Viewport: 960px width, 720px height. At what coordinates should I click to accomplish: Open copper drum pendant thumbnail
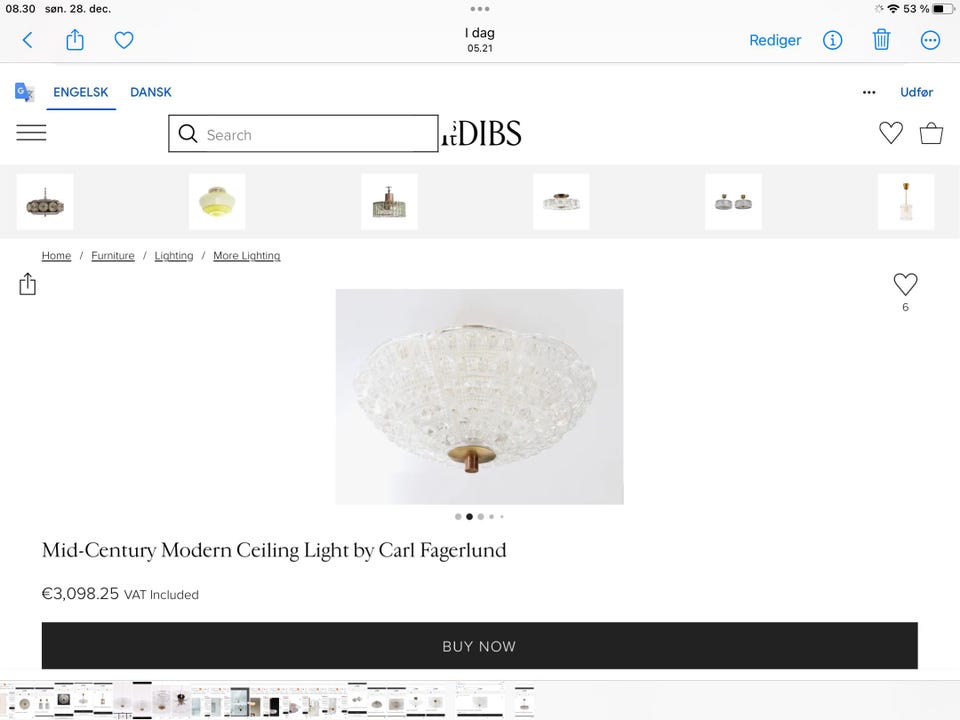[389, 202]
